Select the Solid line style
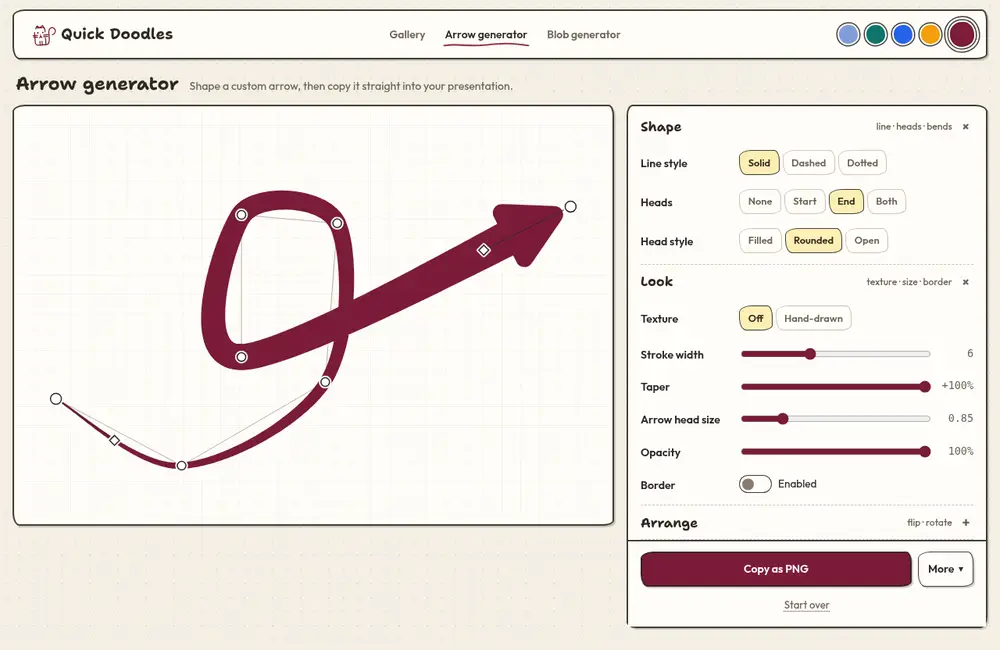Image resolution: width=1000 pixels, height=650 pixels. tap(759, 163)
